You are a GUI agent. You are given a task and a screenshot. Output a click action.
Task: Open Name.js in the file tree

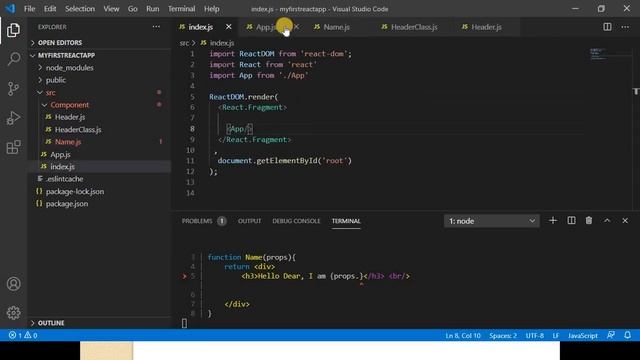click(x=68, y=142)
